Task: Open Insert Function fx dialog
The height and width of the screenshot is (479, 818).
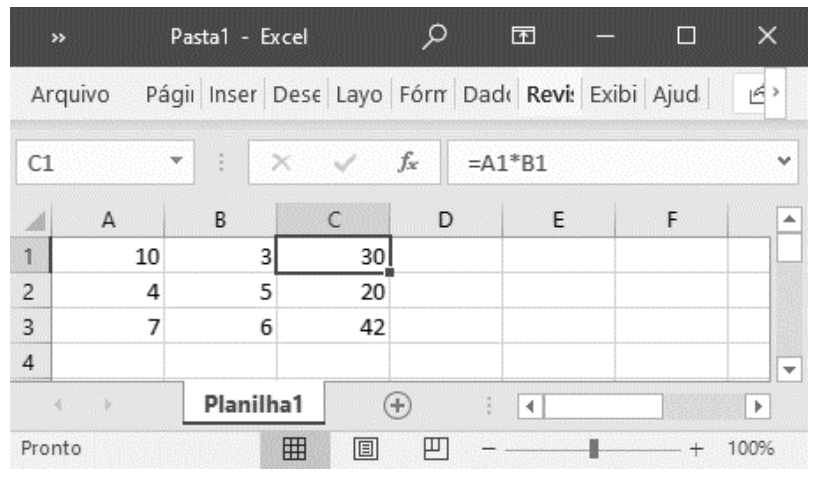Action: [x=407, y=162]
